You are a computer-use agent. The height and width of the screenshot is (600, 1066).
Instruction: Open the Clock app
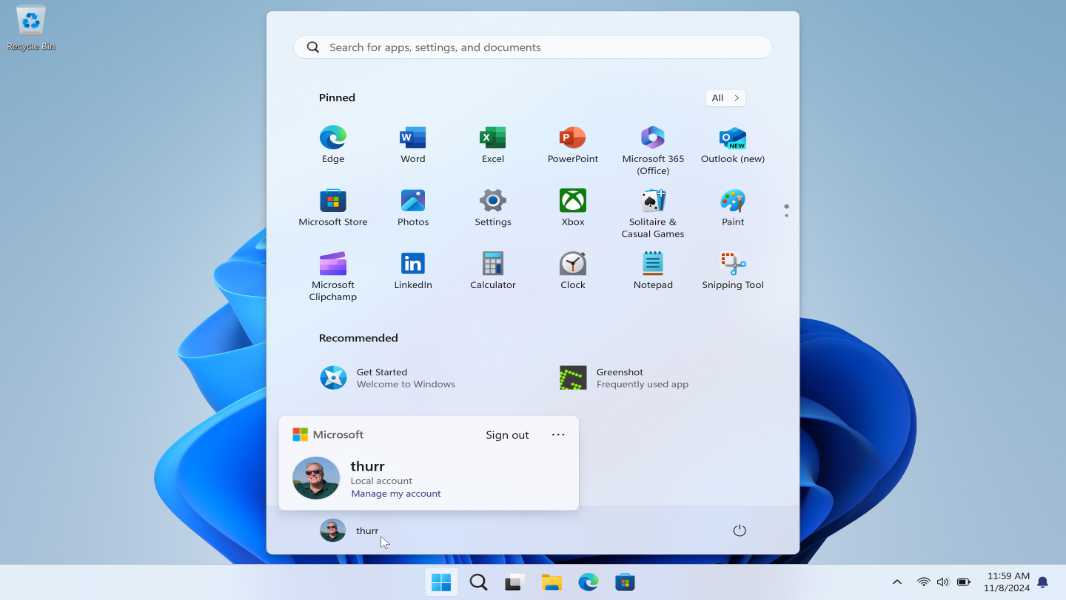tap(572, 271)
